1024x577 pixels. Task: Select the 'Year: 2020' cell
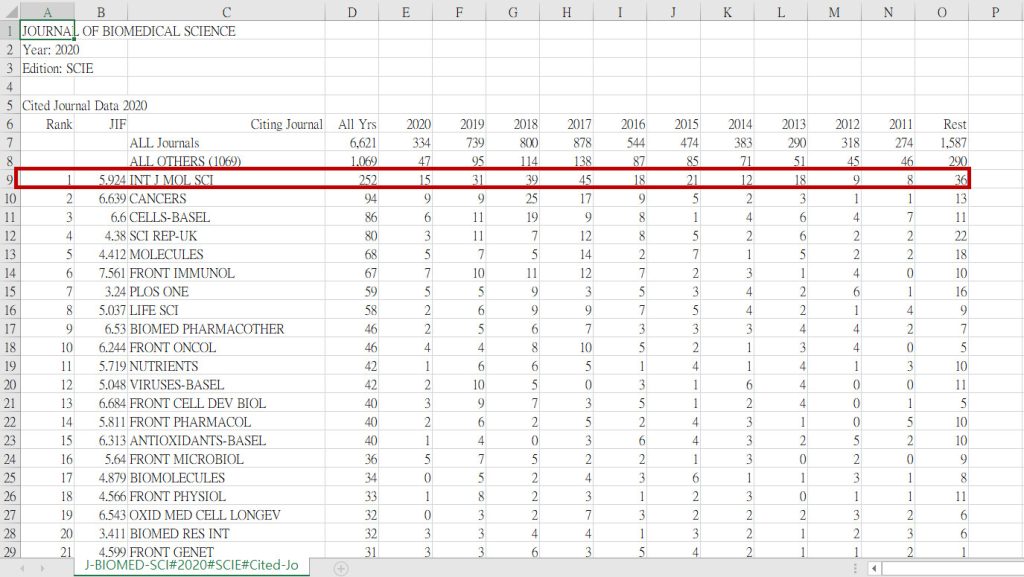47,50
